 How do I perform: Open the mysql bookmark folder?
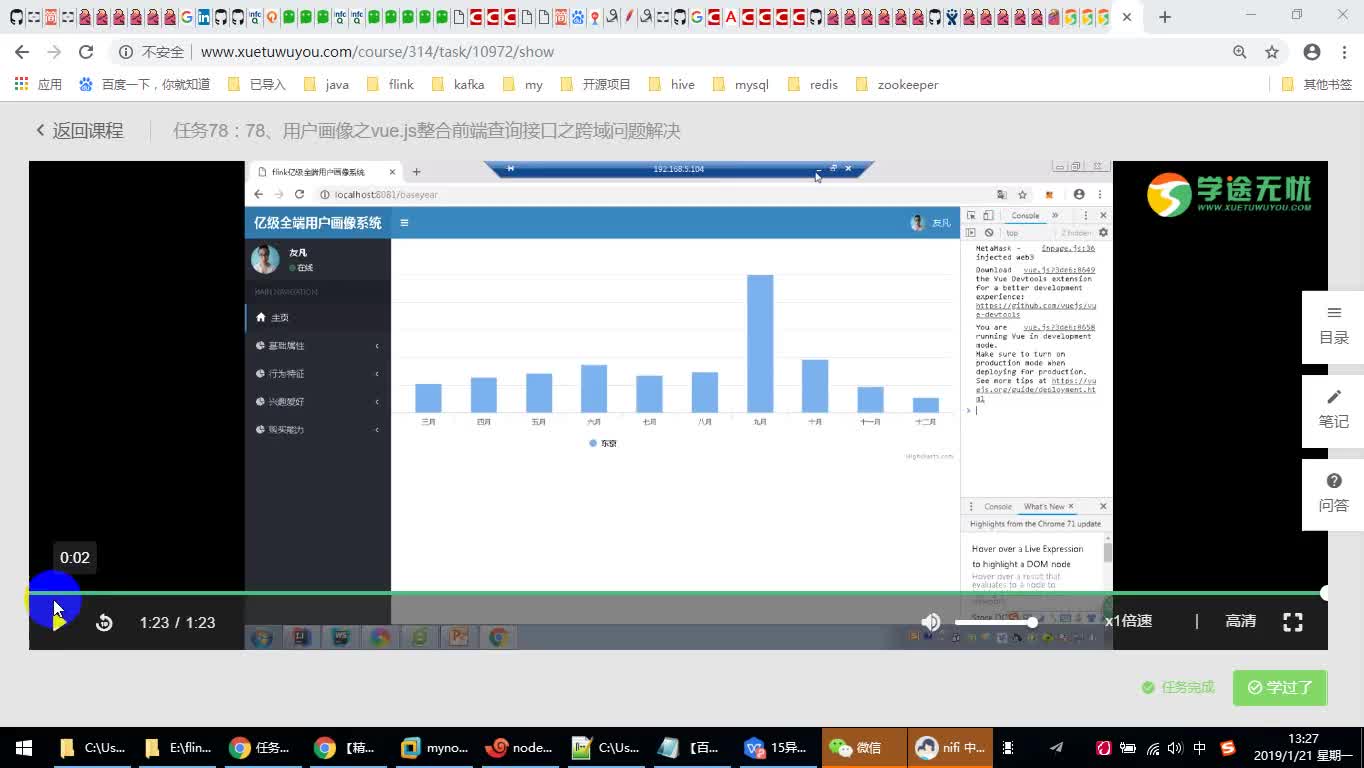coord(741,84)
